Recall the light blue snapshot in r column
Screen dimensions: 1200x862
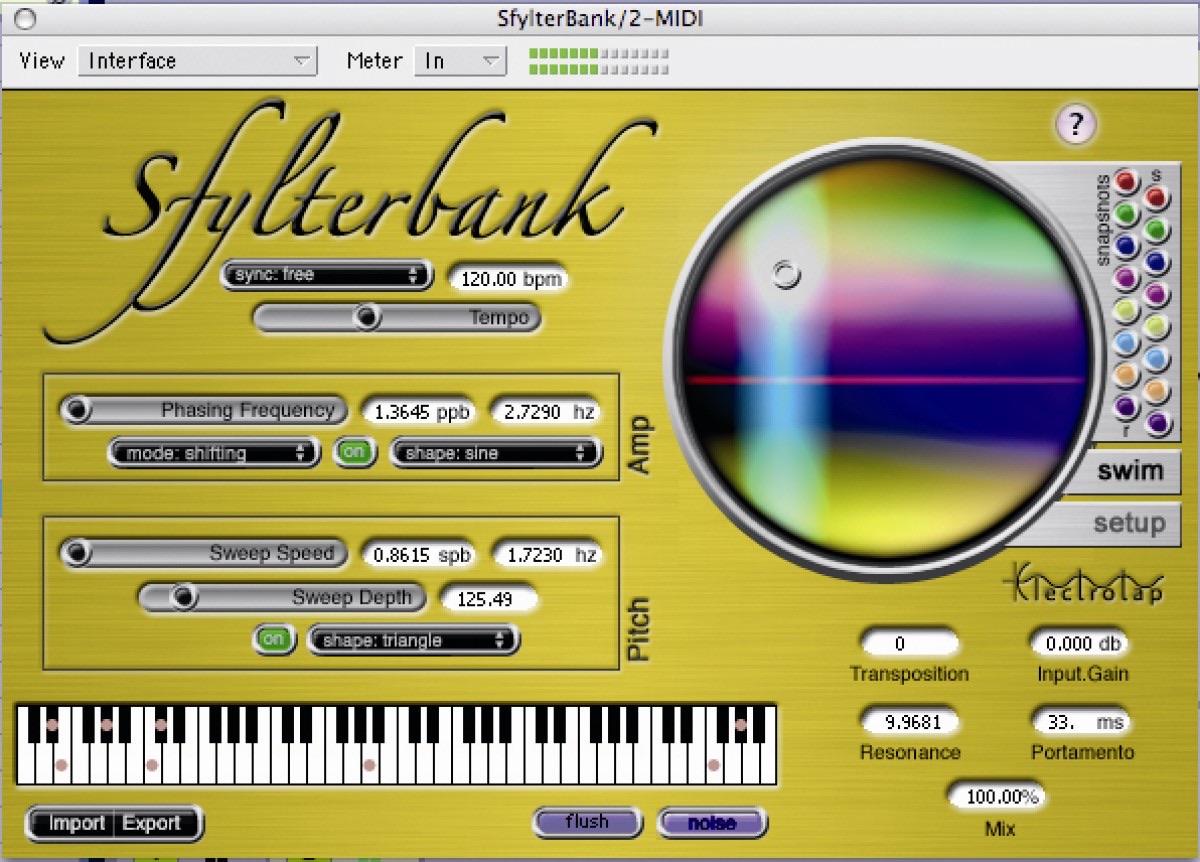[1128, 342]
